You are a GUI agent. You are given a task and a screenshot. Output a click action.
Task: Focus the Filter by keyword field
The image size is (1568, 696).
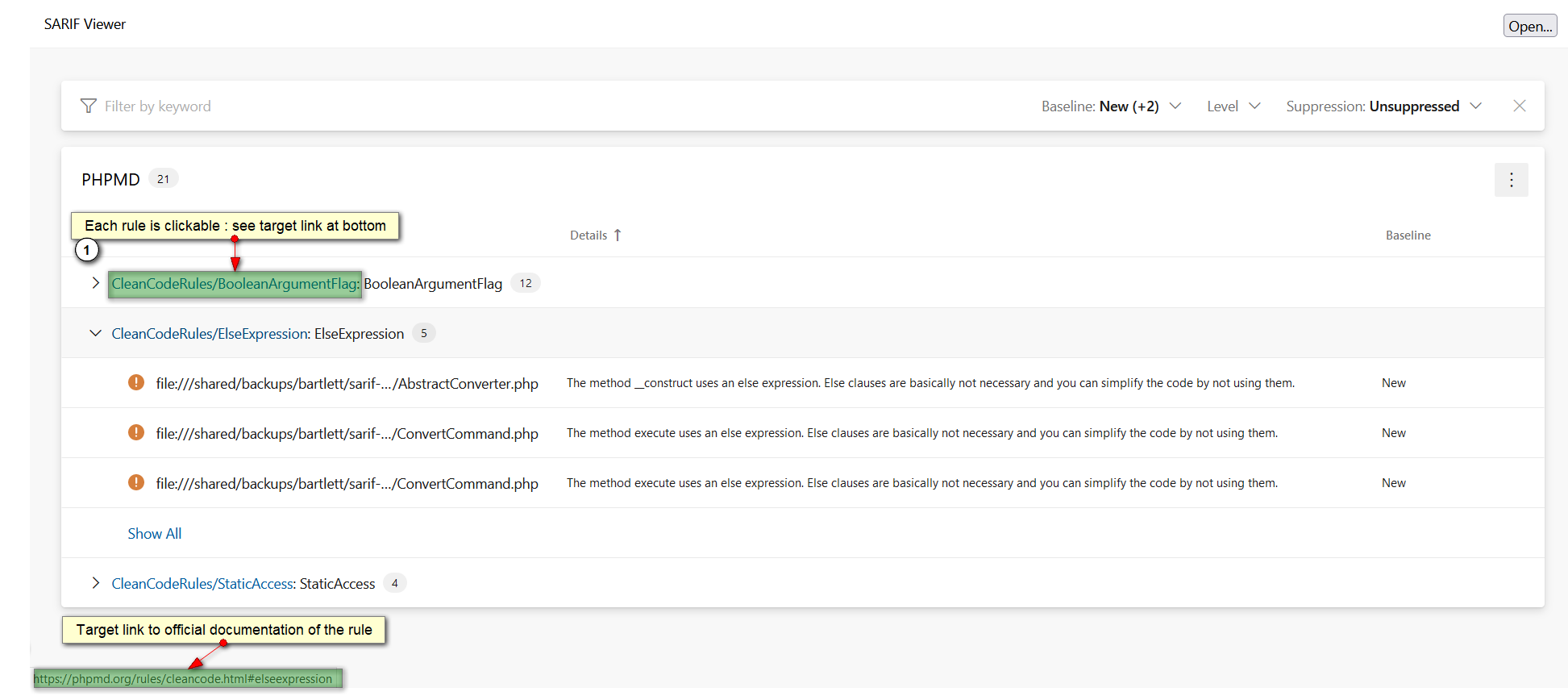[157, 106]
